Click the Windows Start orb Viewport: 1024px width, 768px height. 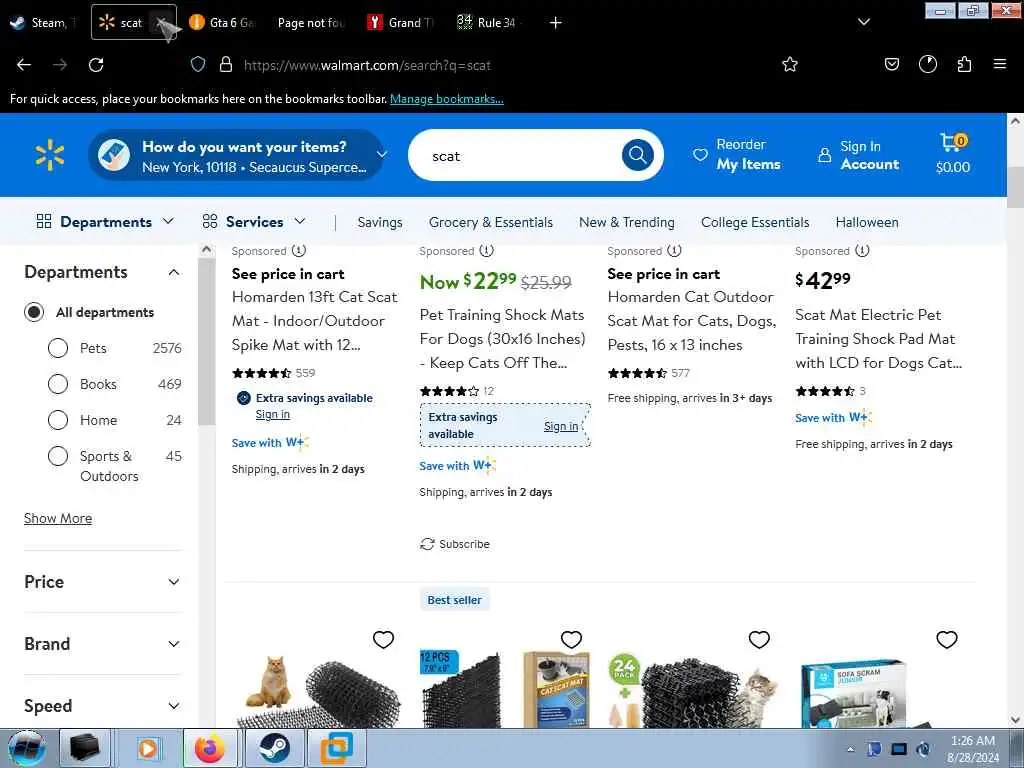click(27, 748)
